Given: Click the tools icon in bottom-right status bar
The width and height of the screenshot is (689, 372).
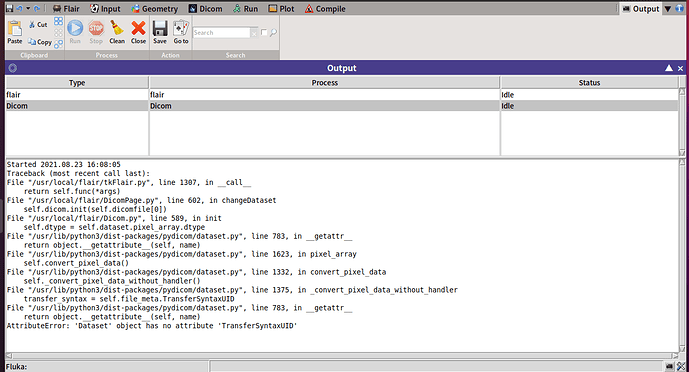Looking at the screenshot, I should pyautogui.click(x=681, y=366).
